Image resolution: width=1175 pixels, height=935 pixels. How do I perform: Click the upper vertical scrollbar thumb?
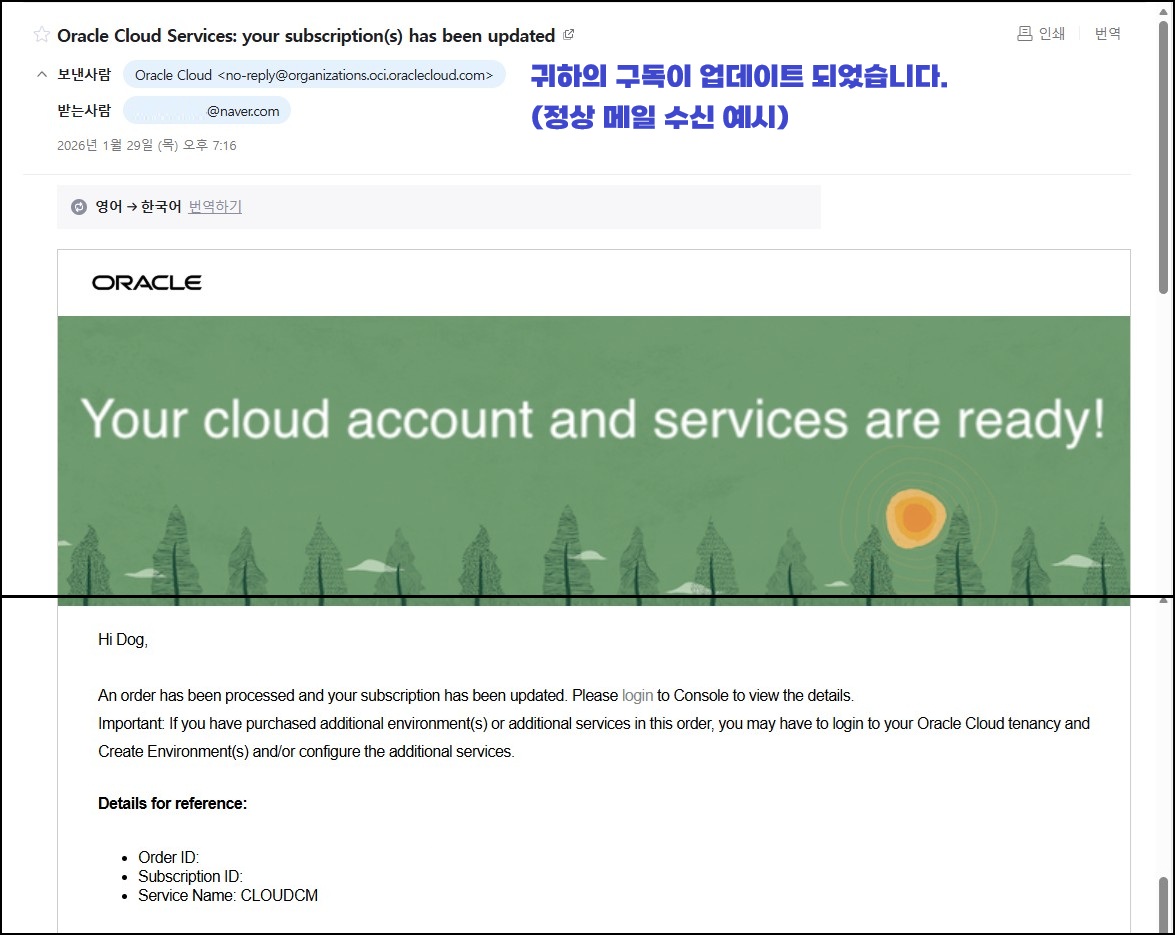[x=1163, y=157]
